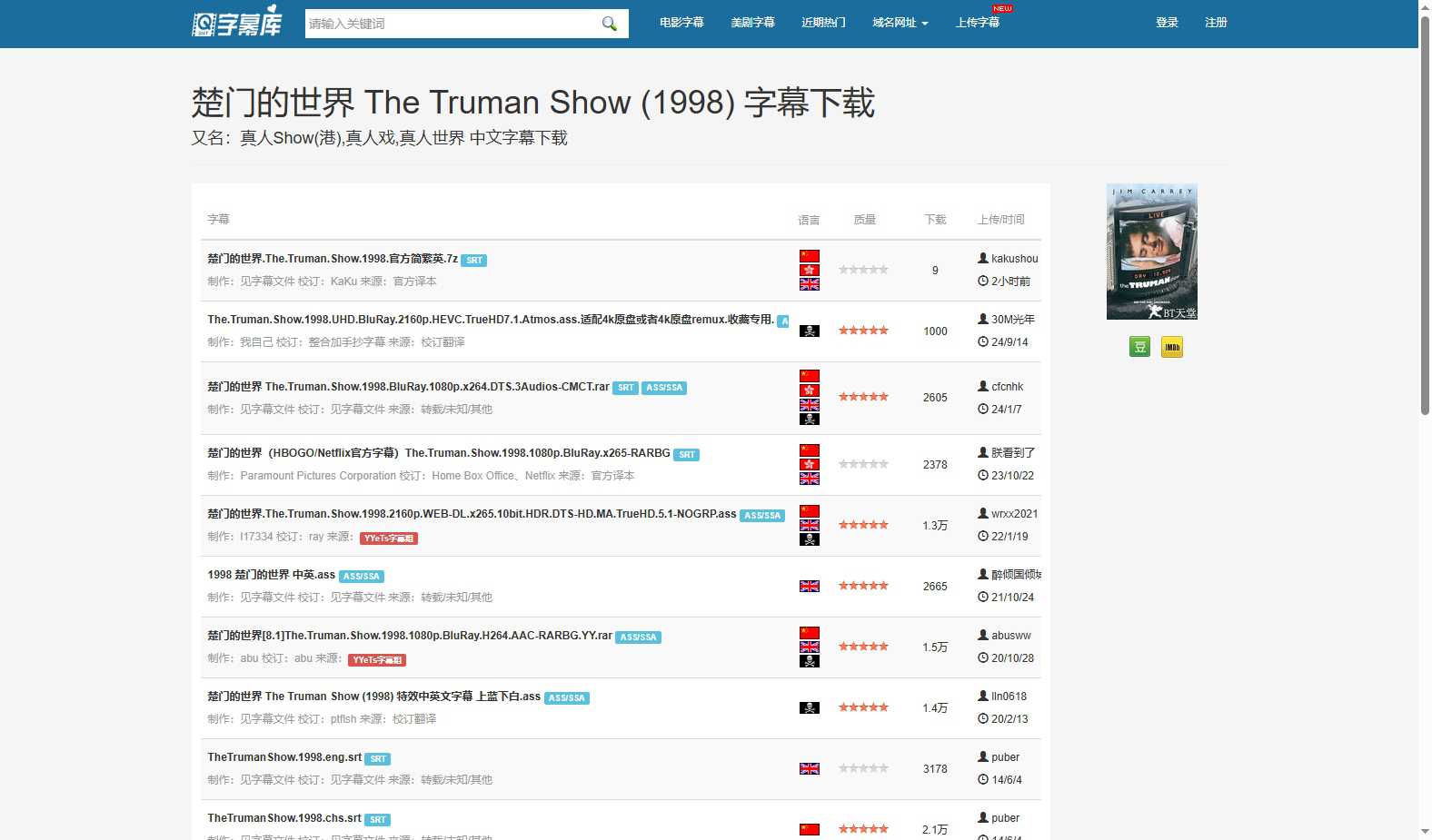Viewport: 1432px width, 840px height.
Task: Click UK flag in eng.srt row
Action: click(x=810, y=768)
